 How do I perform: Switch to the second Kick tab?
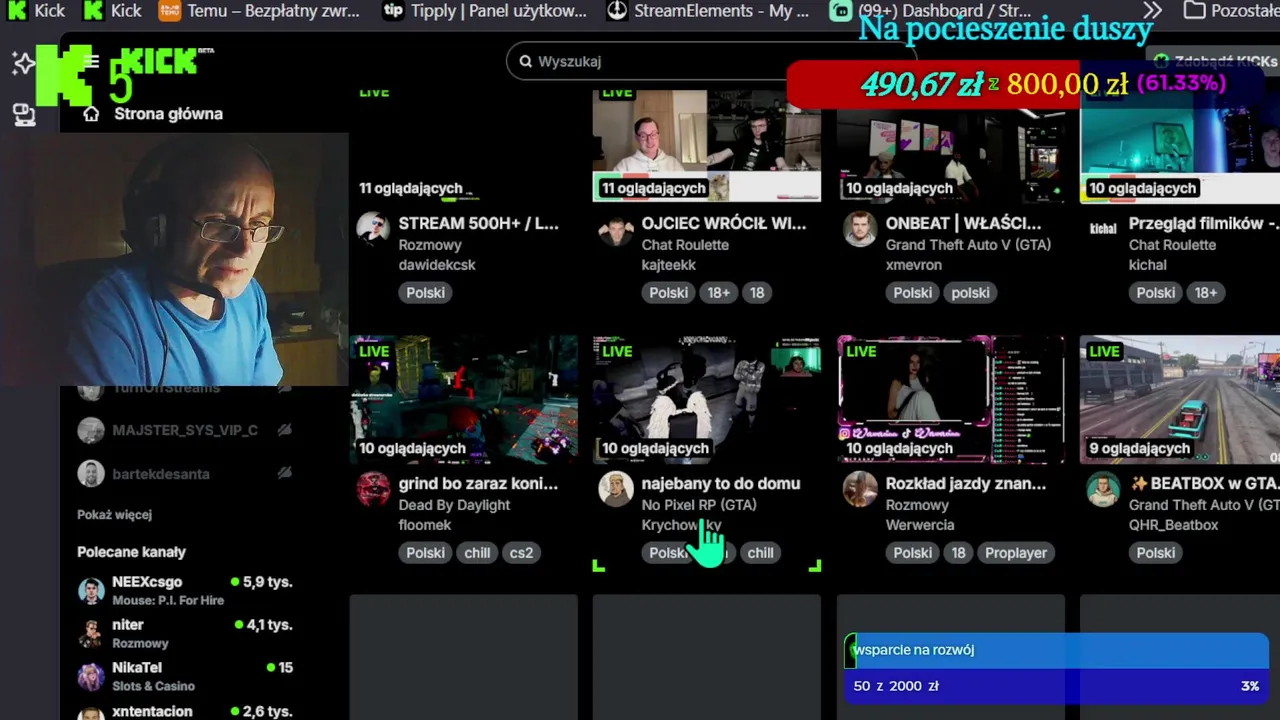click(x=112, y=11)
